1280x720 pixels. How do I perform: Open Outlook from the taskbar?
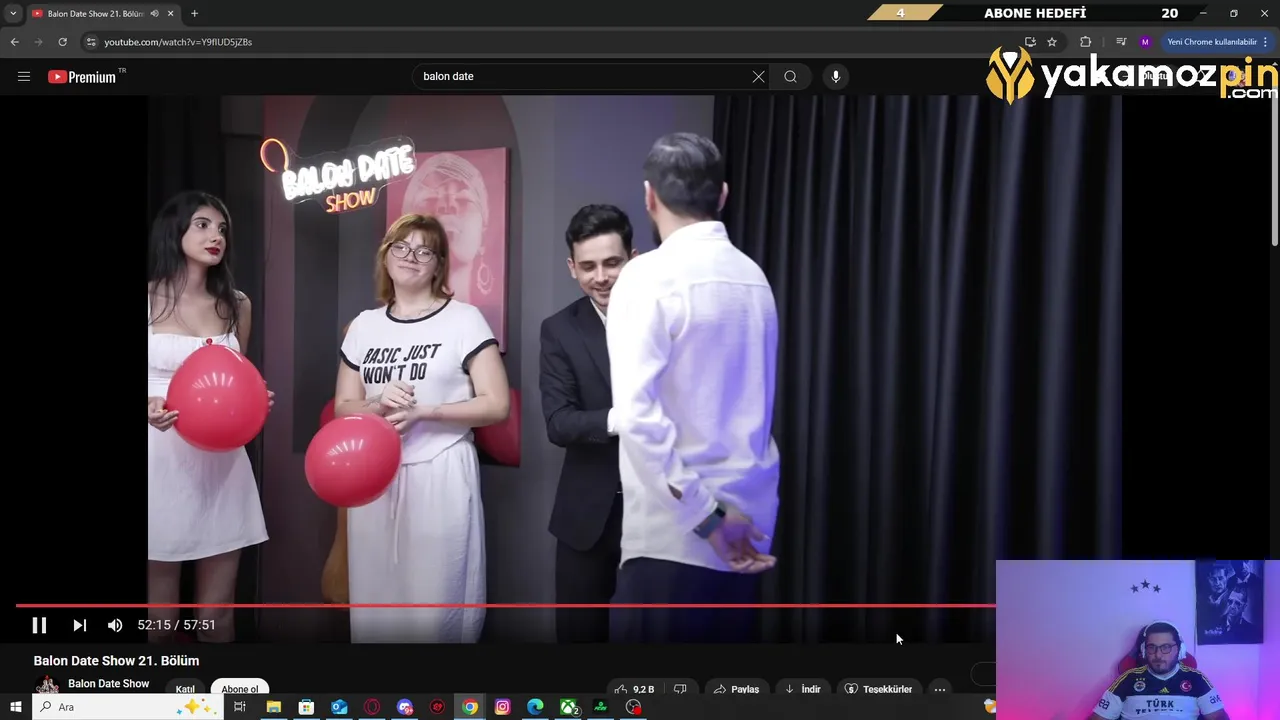pos(339,707)
